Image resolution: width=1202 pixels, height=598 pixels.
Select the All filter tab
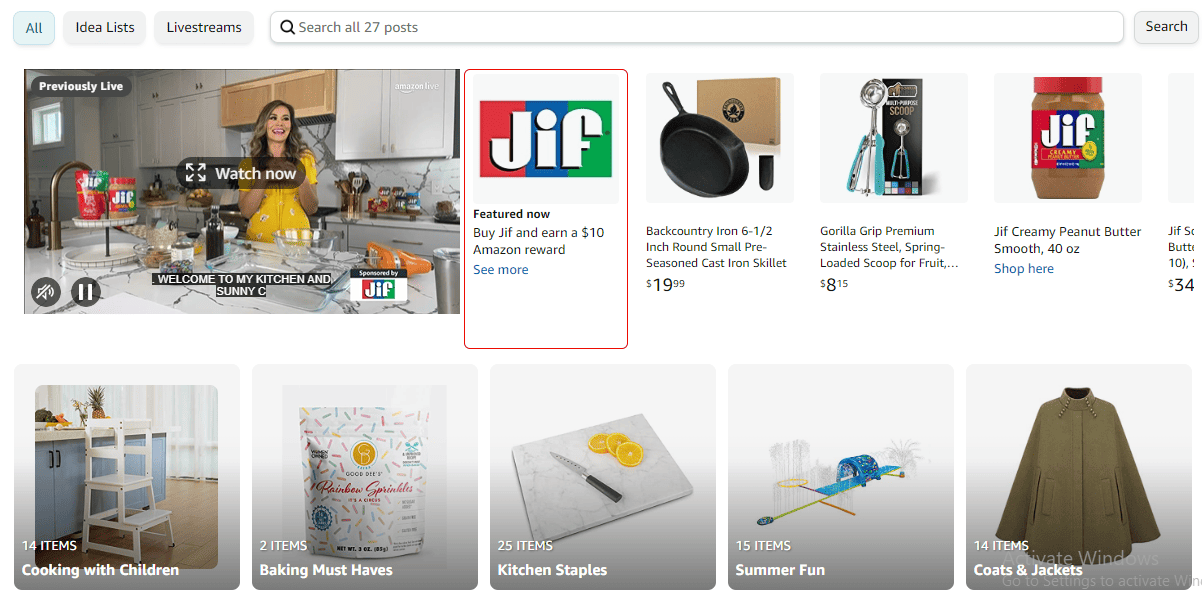pos(34,28)
